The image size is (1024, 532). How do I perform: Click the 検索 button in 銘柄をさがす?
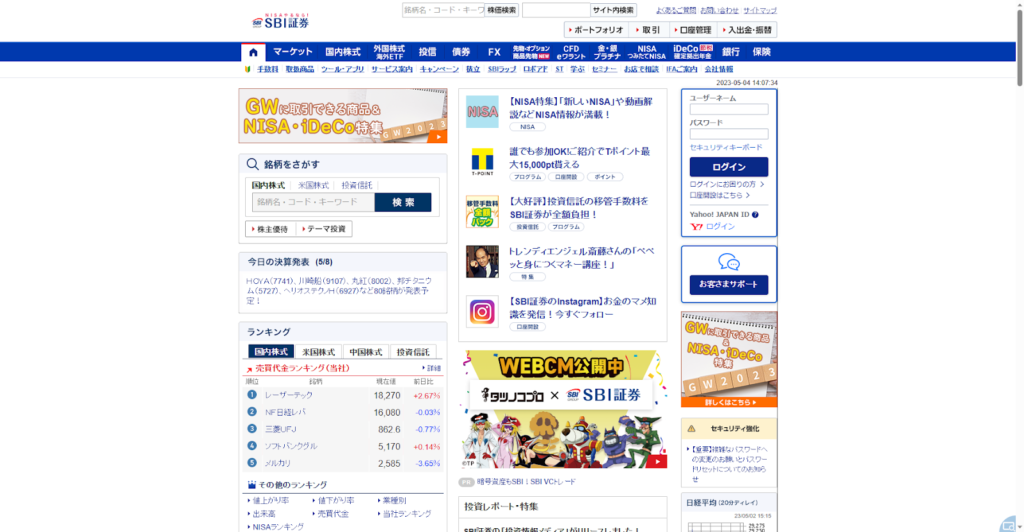[403, 202]
